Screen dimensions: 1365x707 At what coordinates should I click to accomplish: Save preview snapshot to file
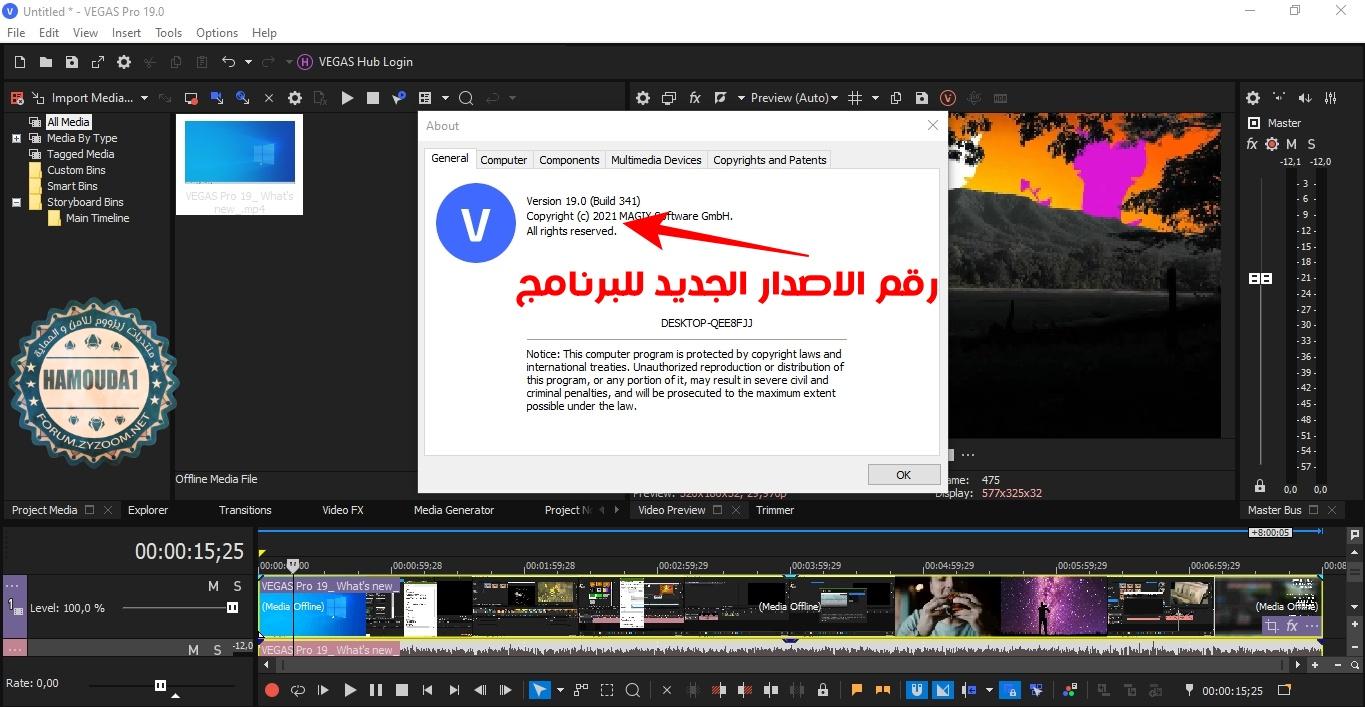coord(922,98)
